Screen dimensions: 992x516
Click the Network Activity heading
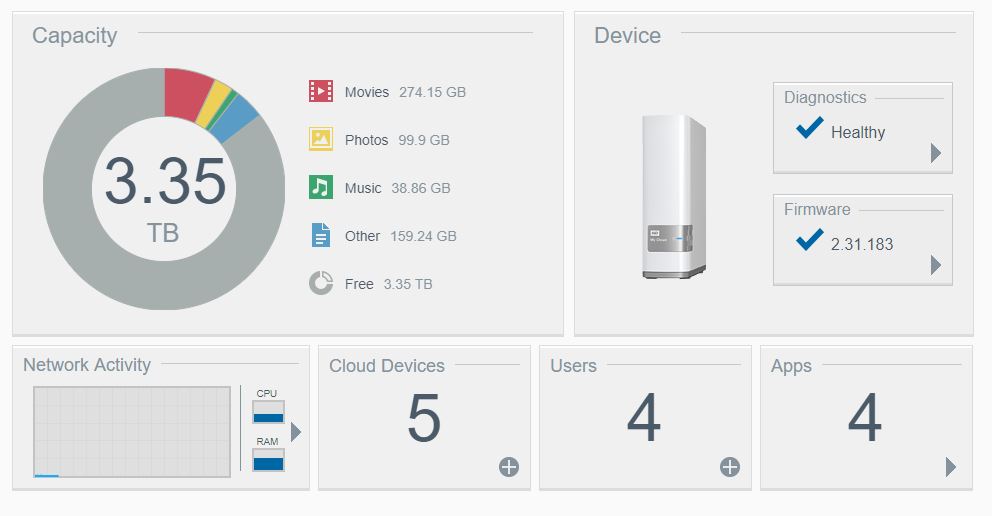tap(87, 365)
